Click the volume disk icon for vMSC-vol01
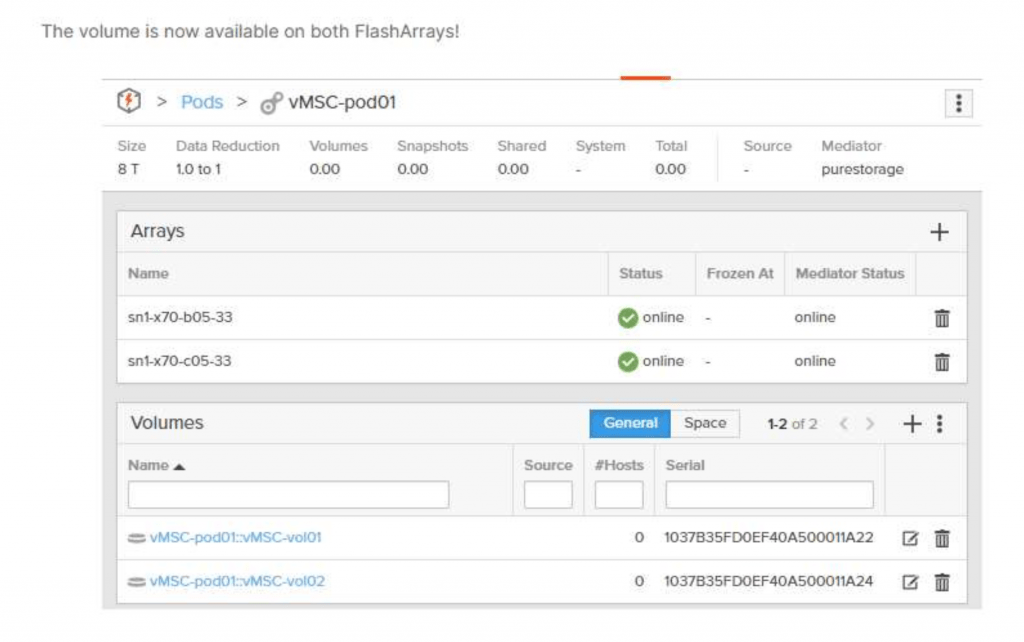Screen dimensions: 1024x642 pyautogui.click(x=136, y=538)
